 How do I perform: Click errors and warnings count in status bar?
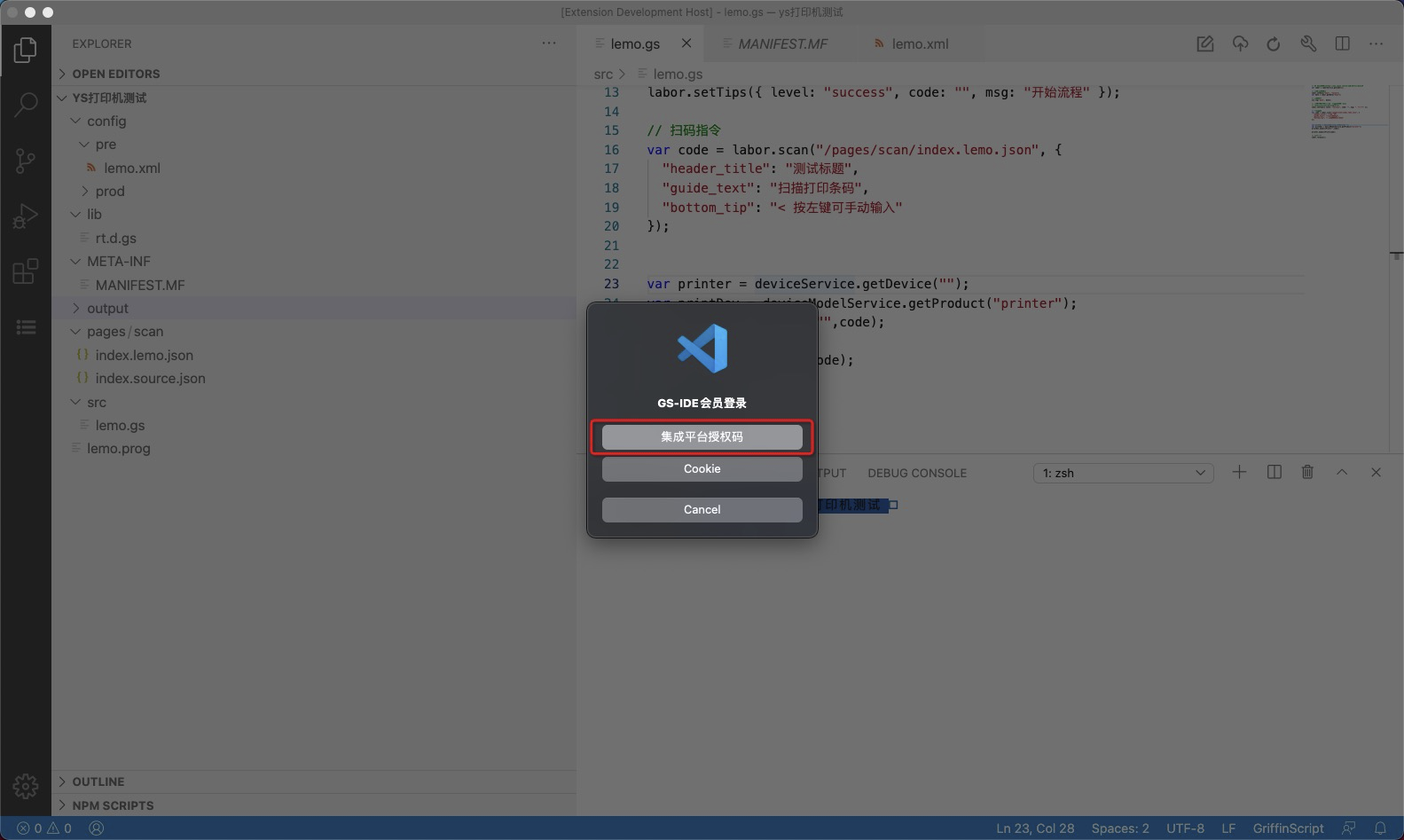44,828
